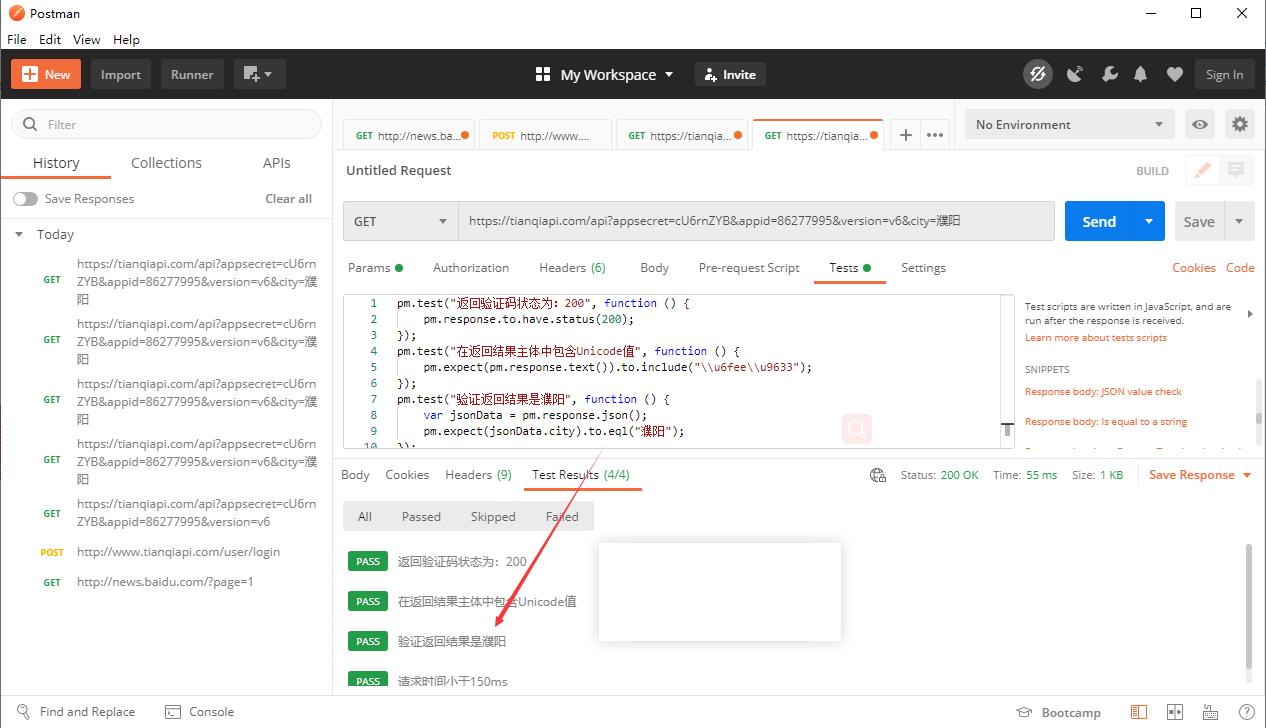Click the heart icon in header
The height and width of the screenshot is (728, 1266).
coord(1175,74)
